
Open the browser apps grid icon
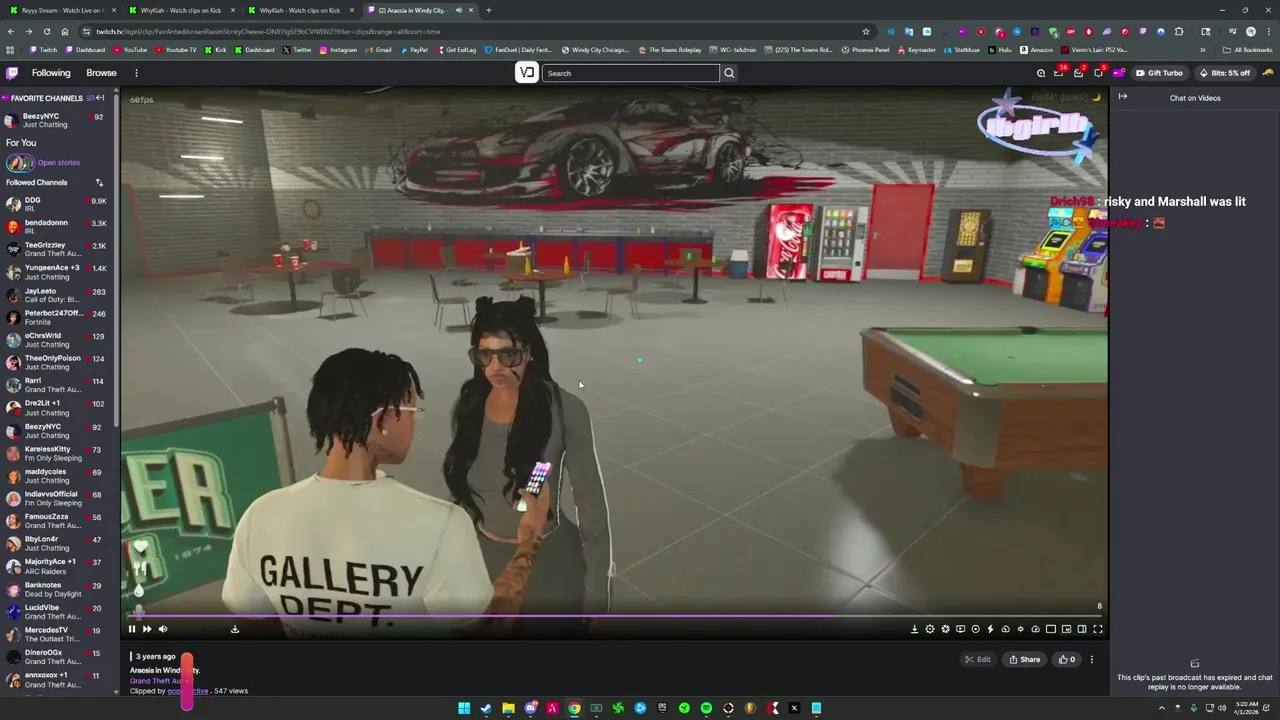point(10,50)
